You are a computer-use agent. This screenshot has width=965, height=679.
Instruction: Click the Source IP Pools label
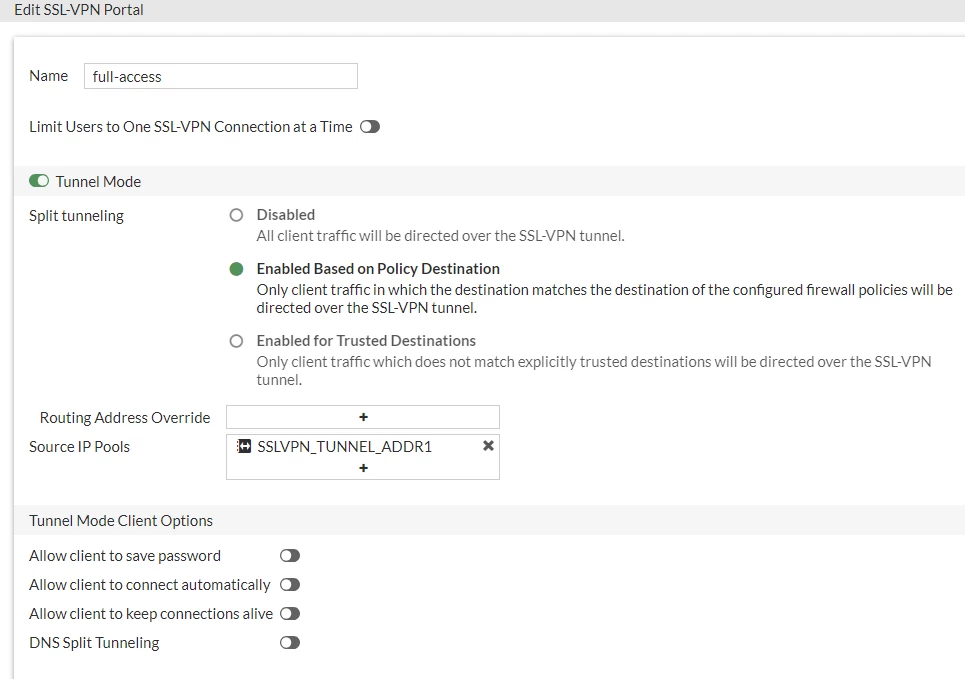coord(79,447)
